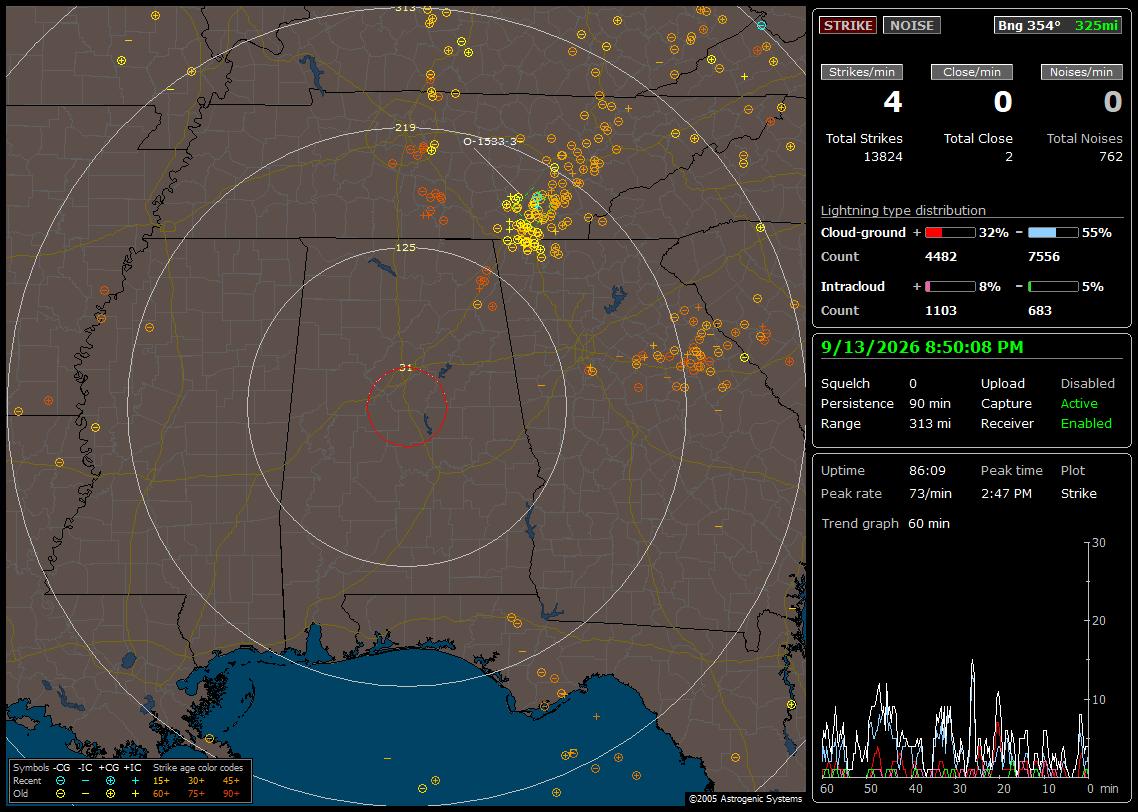
Task: Toggle the Capture Active status
Action: point(1079,403)
